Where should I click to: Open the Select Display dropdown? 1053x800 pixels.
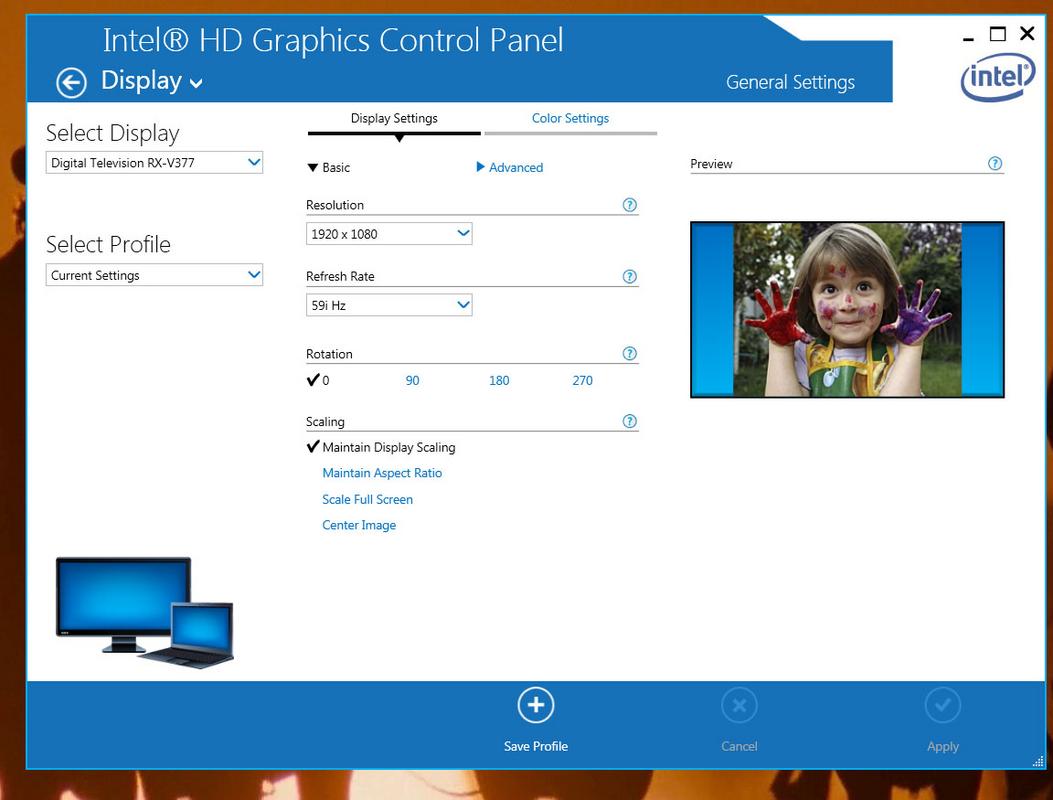154,163
